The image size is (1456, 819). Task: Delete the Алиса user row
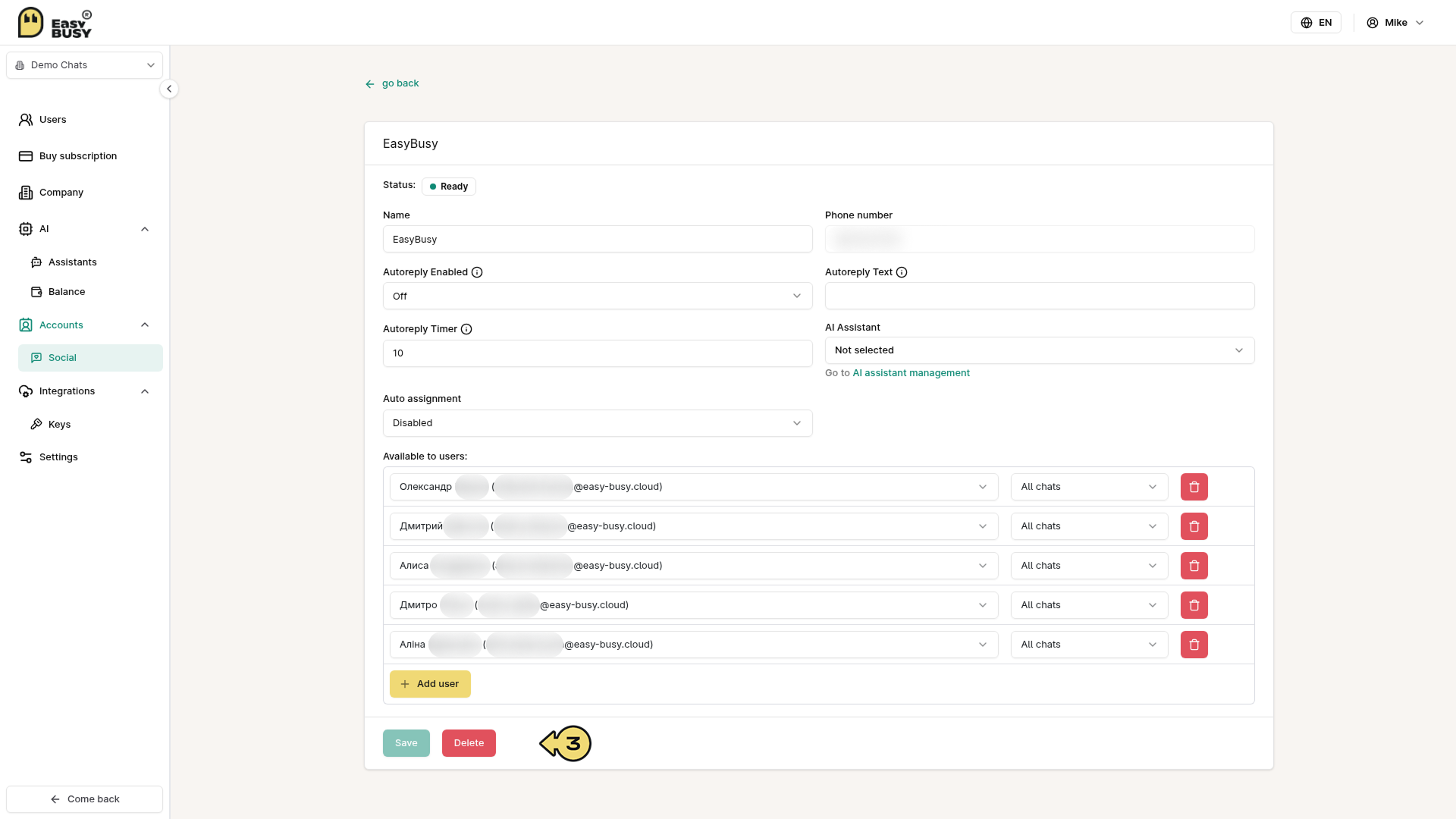pyautogui.click(x=1194, y=566)
